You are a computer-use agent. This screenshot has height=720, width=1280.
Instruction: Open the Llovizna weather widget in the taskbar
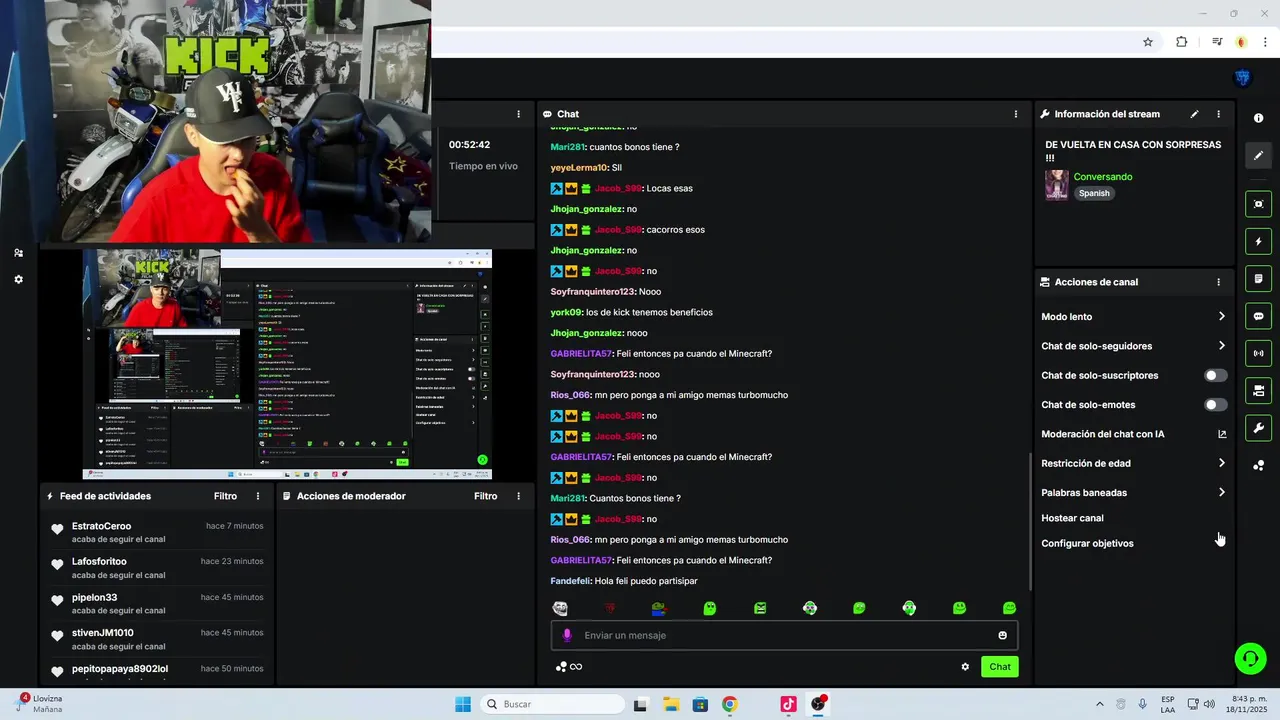tap(40, 704)
